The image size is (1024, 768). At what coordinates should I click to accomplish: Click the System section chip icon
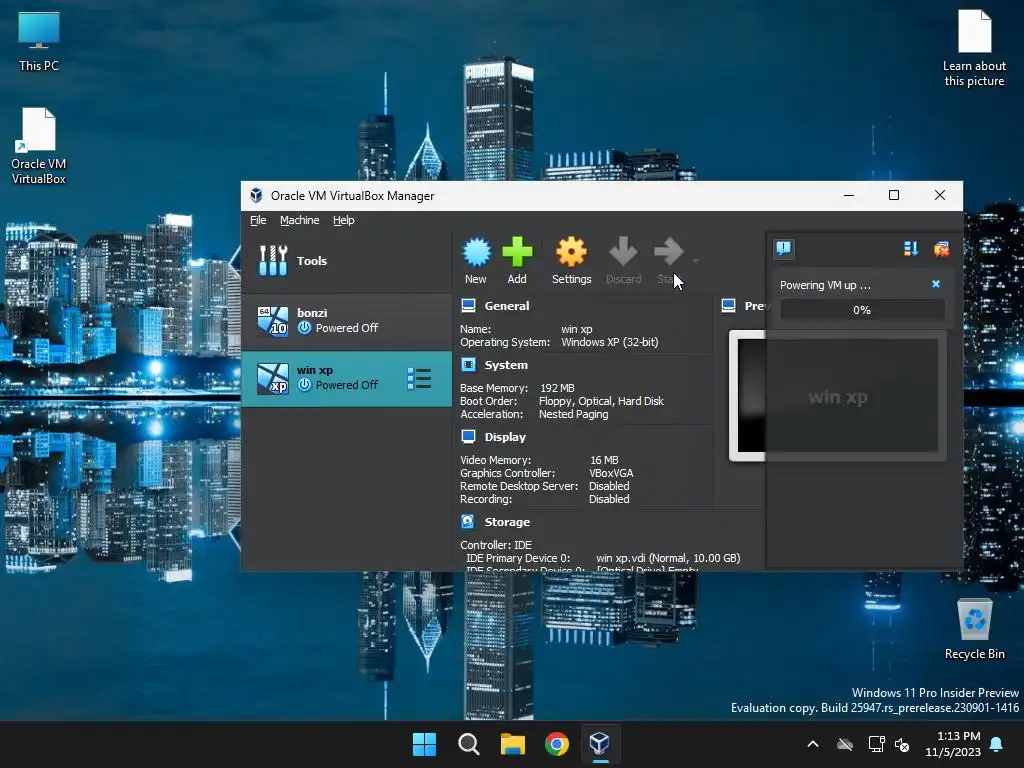pyautogui.click(x=468, y=364)
